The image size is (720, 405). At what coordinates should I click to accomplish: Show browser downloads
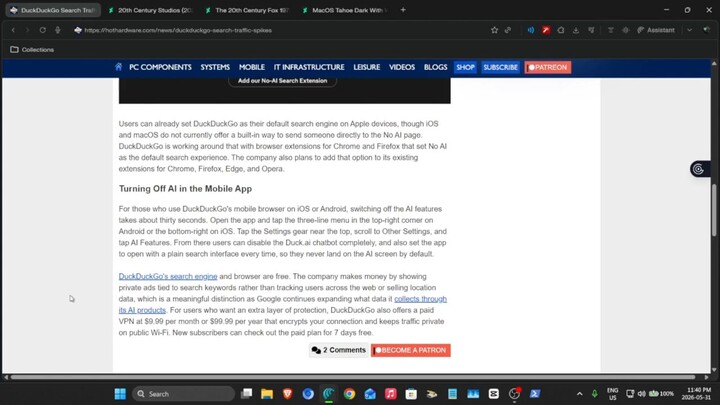(576, 30)
